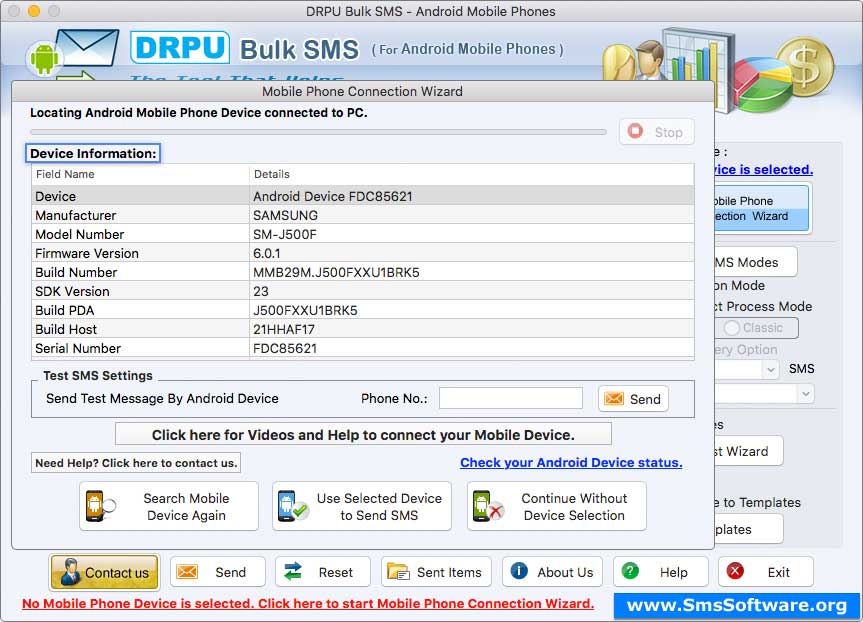Select the Classic radio button in main window

point(731,328)
